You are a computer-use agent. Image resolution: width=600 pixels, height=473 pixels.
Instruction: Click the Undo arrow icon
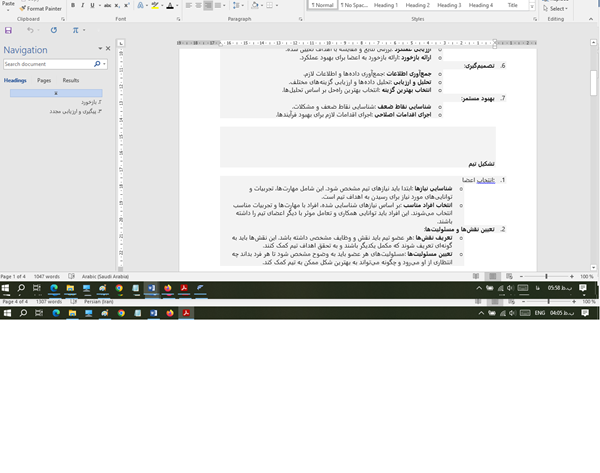pos(30,31)
